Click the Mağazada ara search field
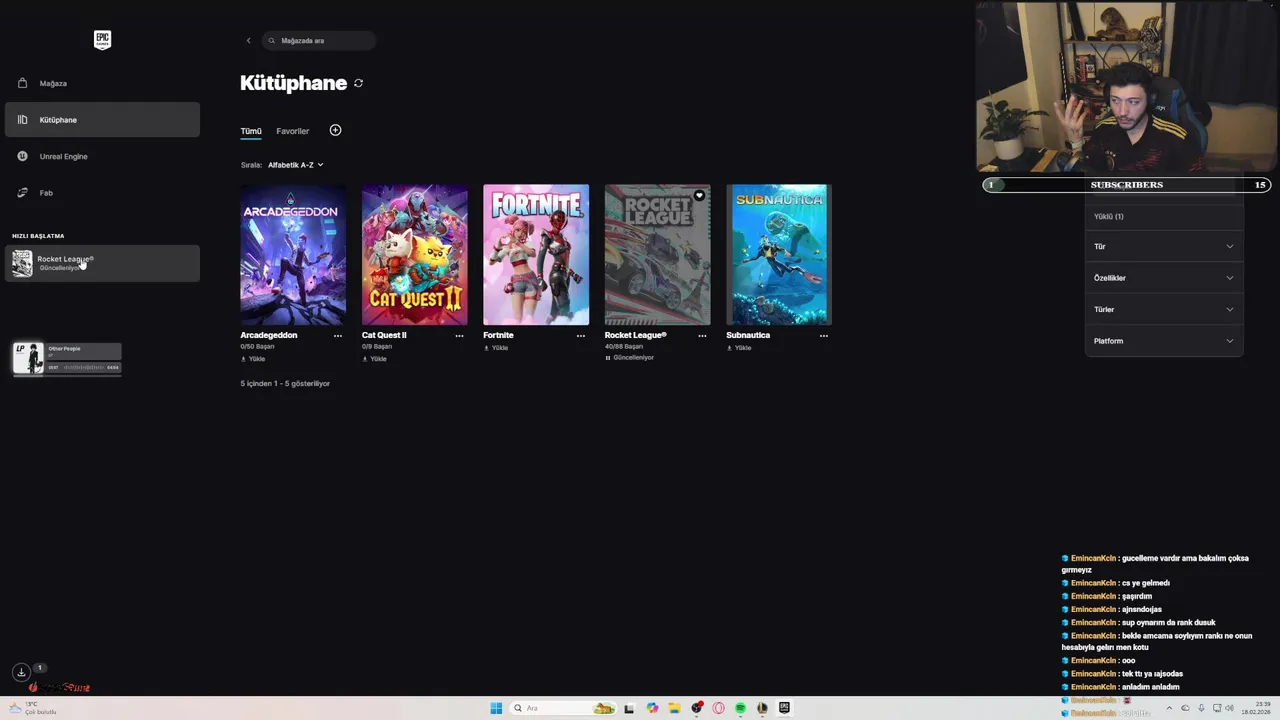The height and width of the screenshot is (720, 1280). point(319,41)
